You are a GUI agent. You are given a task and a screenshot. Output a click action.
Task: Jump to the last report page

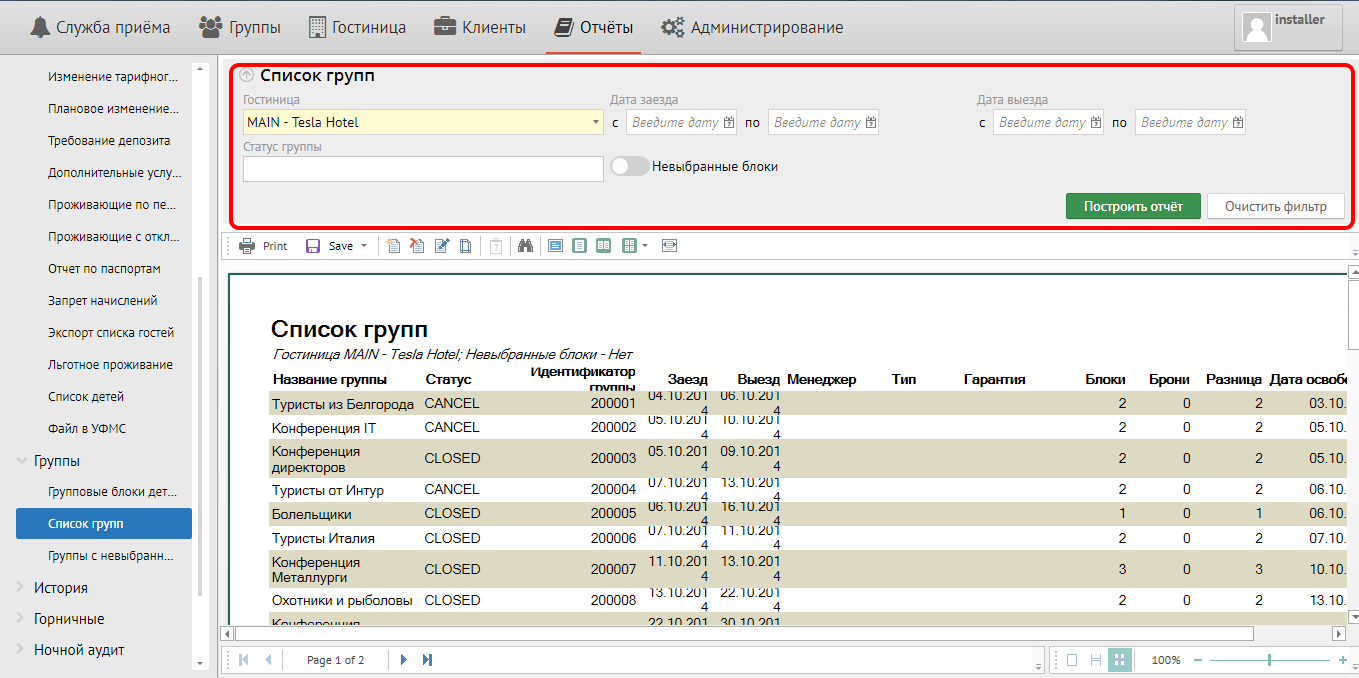(428, 660)
